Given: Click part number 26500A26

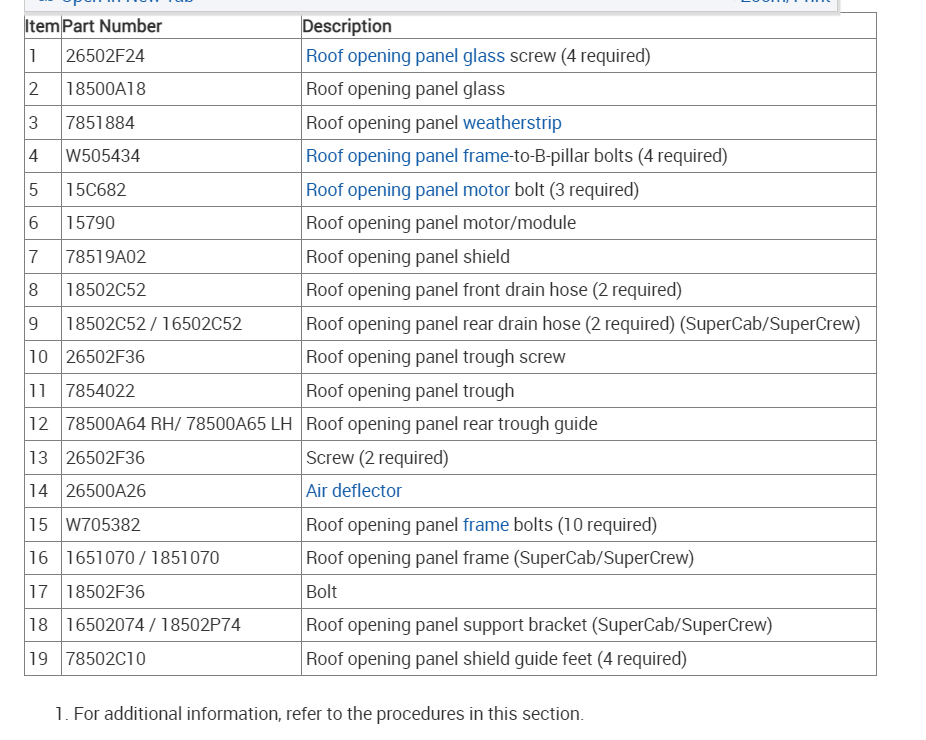Looking at the screenshot, I should (106, 491).
